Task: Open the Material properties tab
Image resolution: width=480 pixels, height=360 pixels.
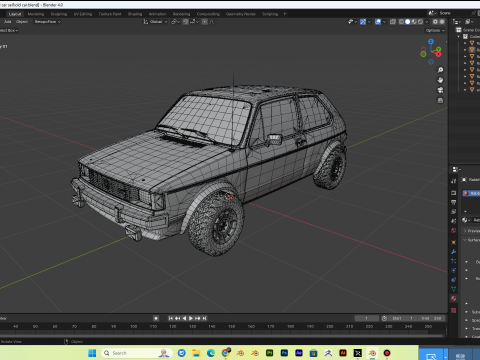Action: (x=453, y=298)
